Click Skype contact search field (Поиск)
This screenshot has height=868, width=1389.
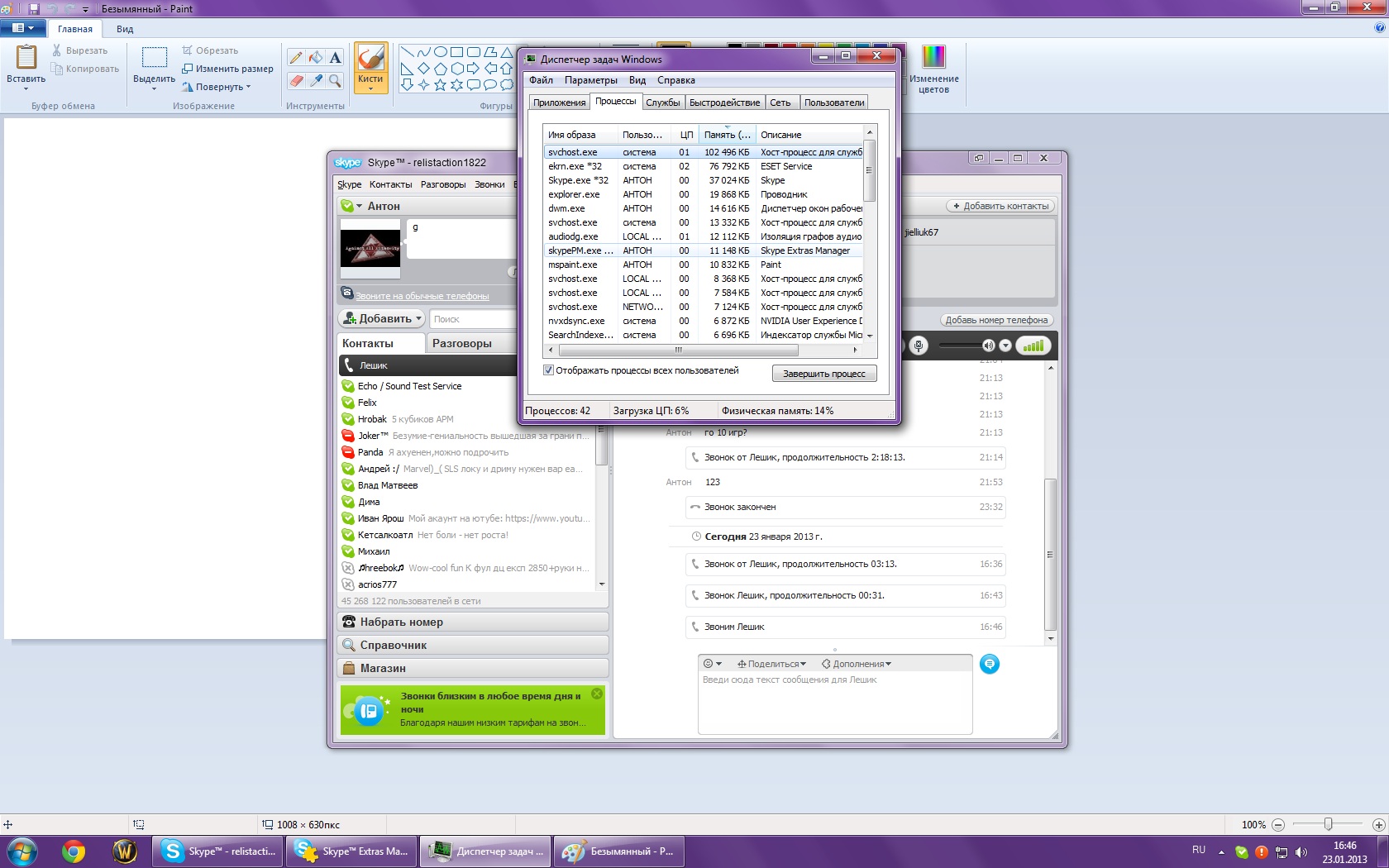click(472, 319)
